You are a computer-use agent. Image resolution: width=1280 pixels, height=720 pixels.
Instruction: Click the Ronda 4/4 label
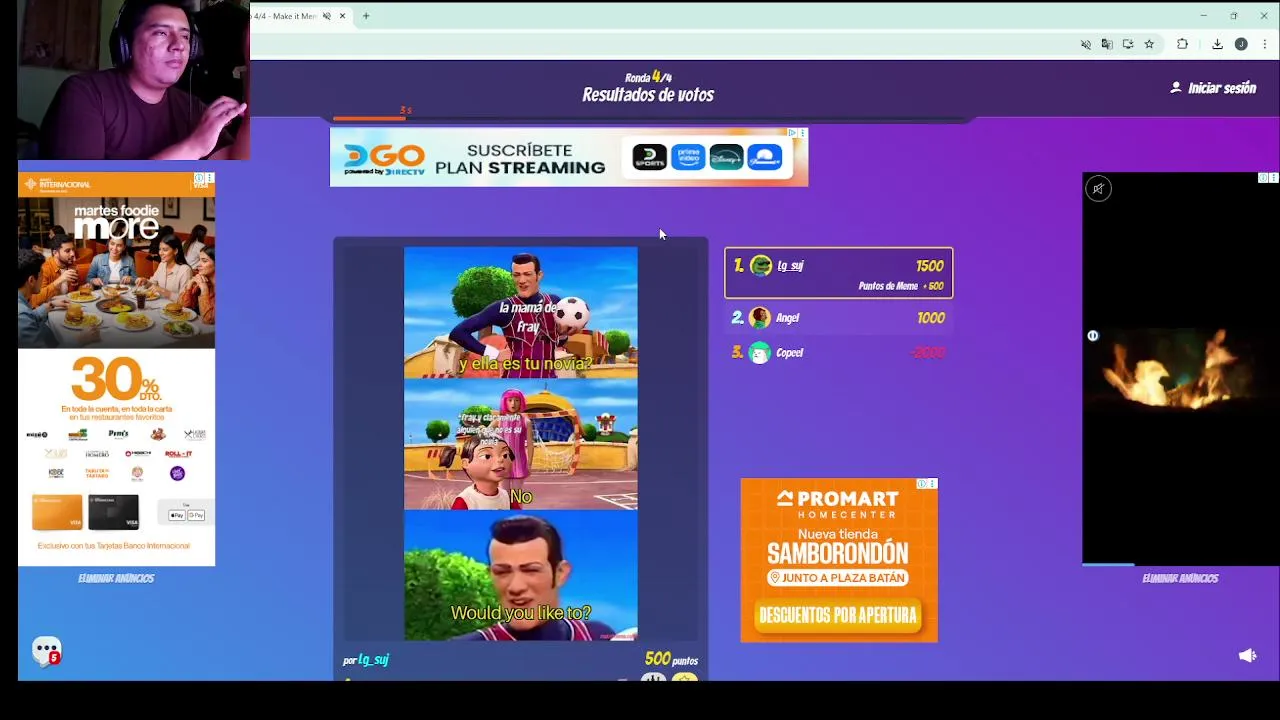coord(648,77)
